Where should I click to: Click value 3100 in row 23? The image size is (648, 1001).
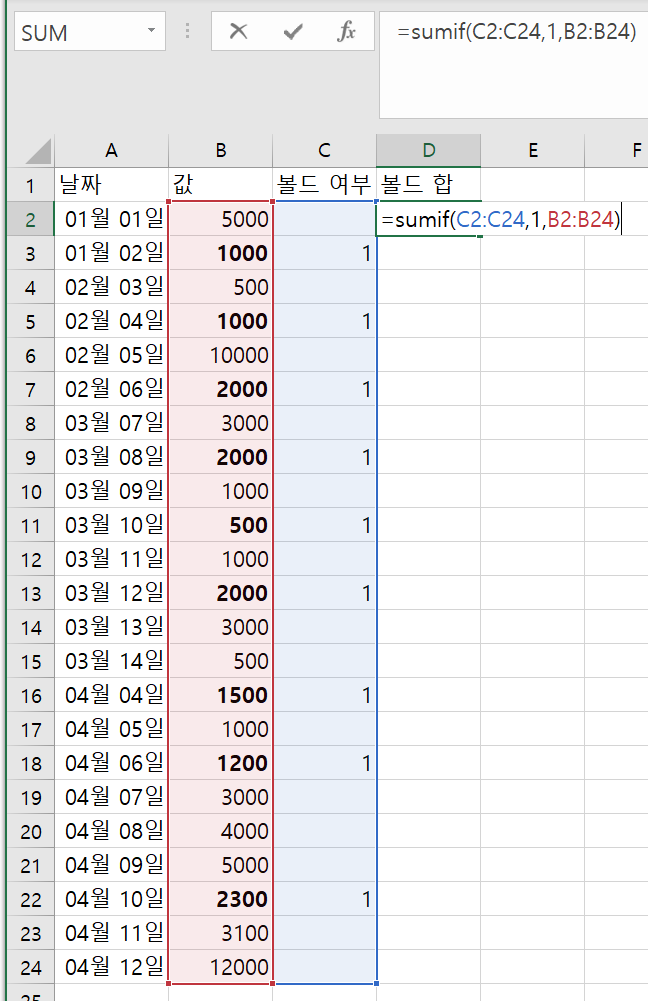point(220,933)
